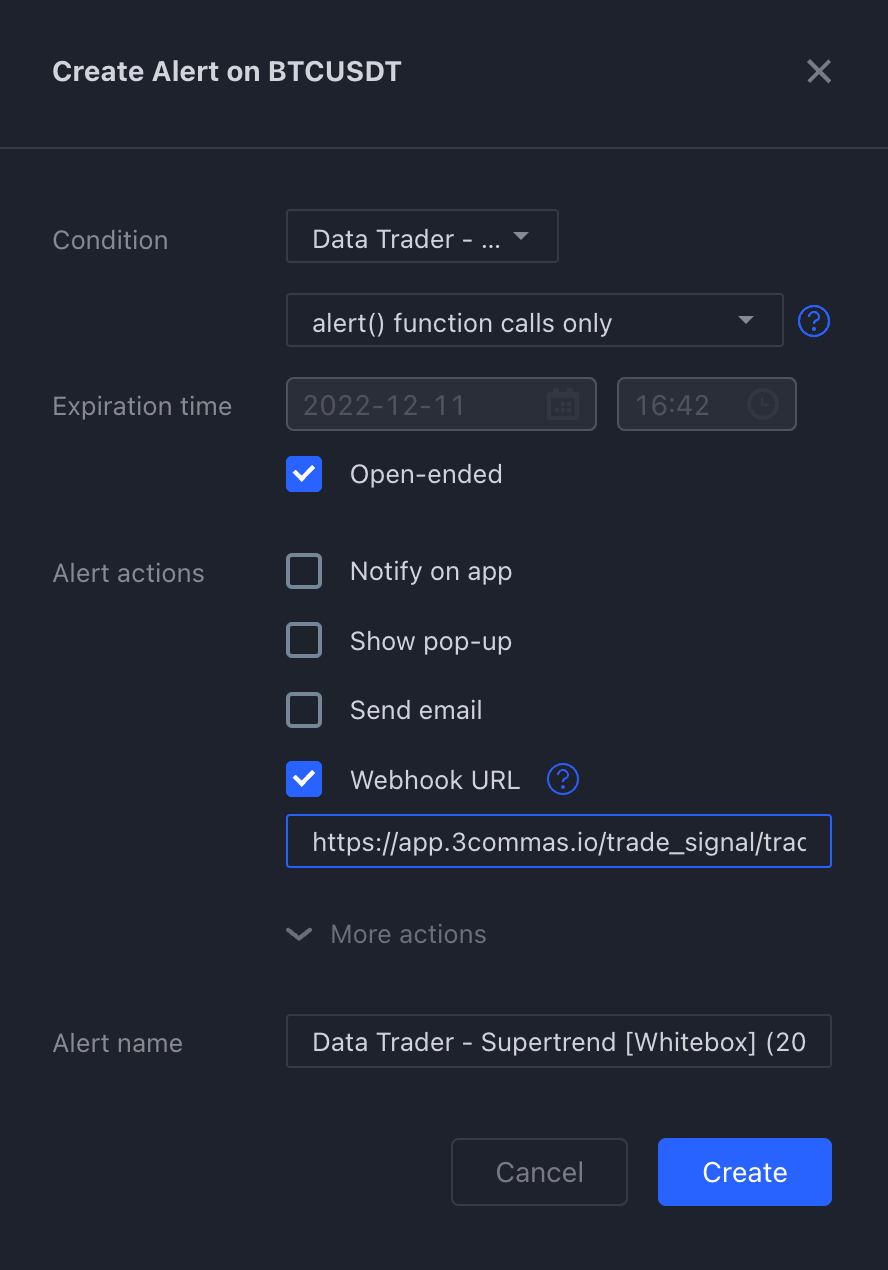Click the chevron icon beside More actions
This screenshot has height=1270, width=888.
(x=298, y=934)
